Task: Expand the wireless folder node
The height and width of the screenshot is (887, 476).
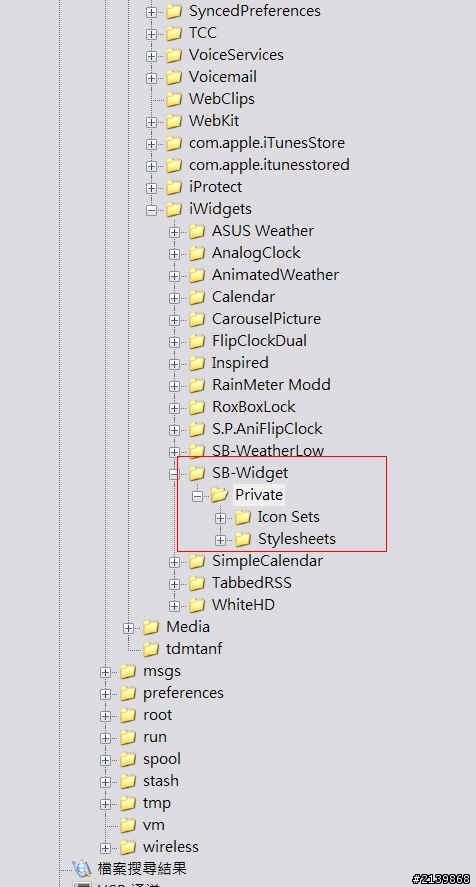Action: [x=105, y=847]
